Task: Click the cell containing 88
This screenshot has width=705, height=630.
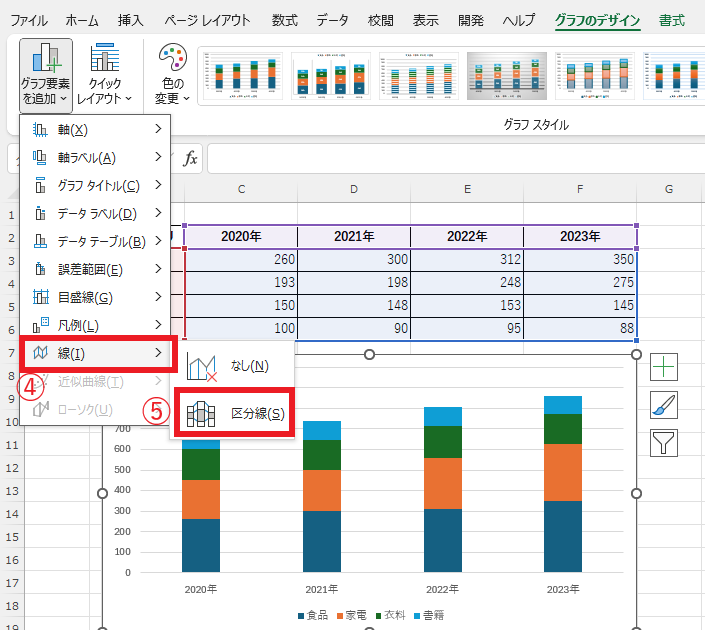Action: pyautogui.click(x=580, y=328)
